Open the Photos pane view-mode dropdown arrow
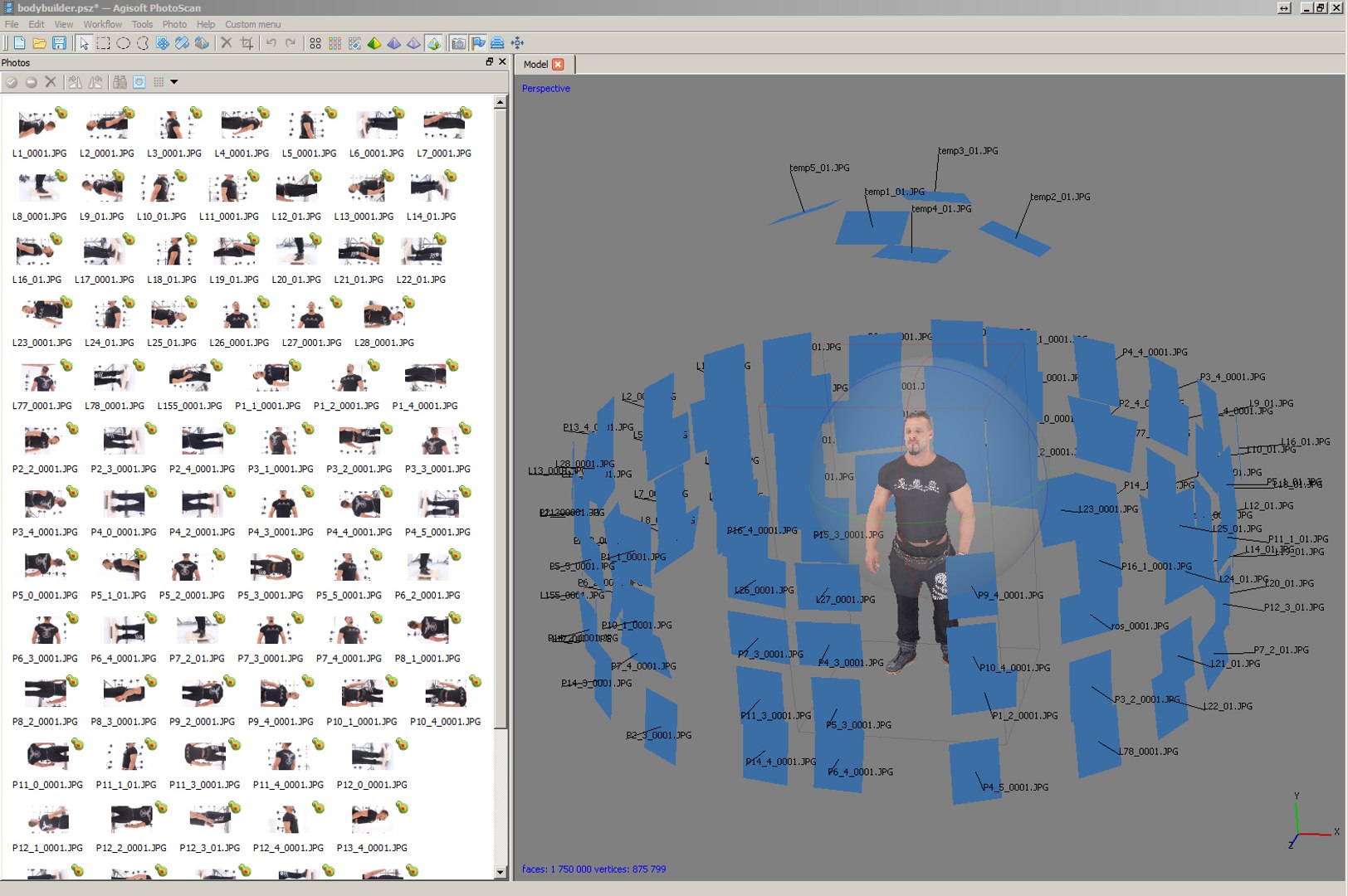 pyautogui.click(x=174, y=82)
